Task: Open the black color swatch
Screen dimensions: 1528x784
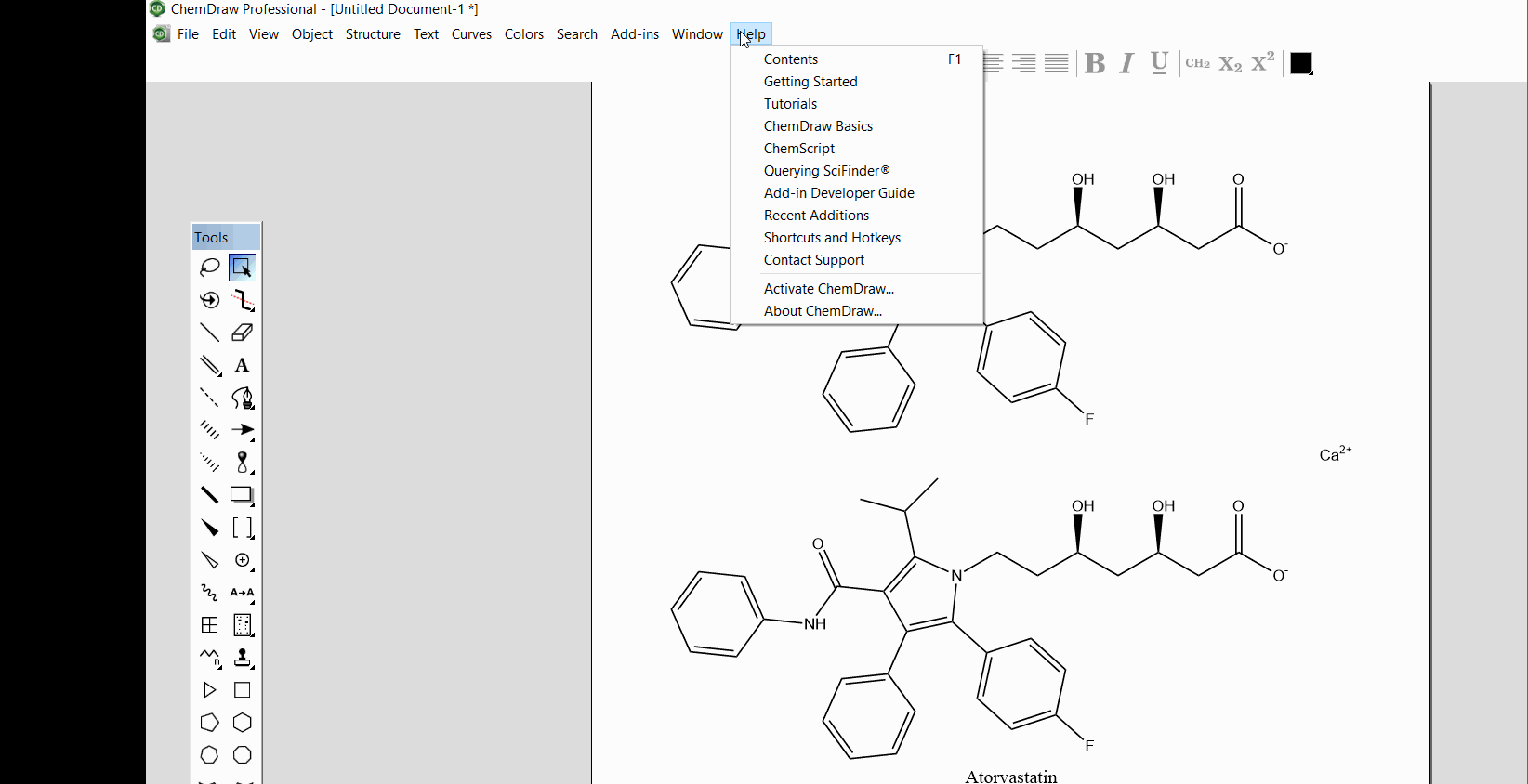Action: click(x=1301, y=63)
